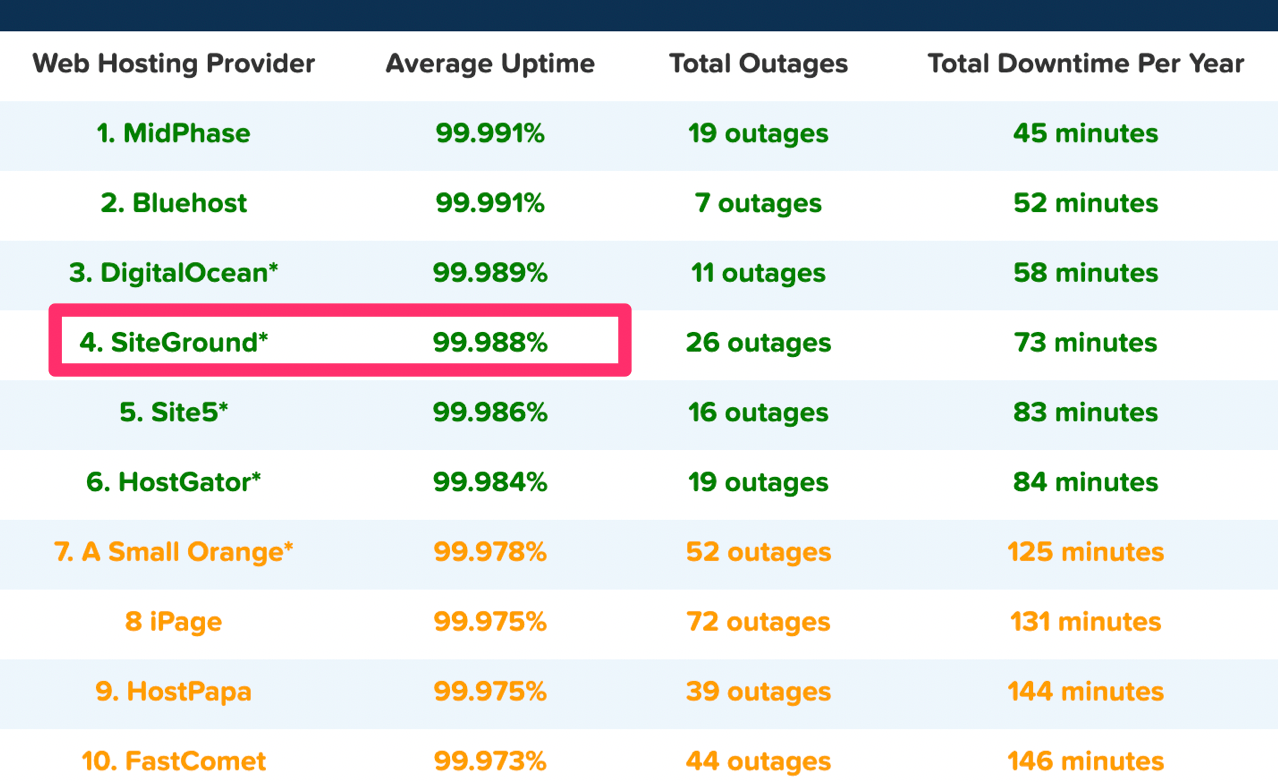
Task: Click the Average Uptime column header
Action: click(490, 64)
